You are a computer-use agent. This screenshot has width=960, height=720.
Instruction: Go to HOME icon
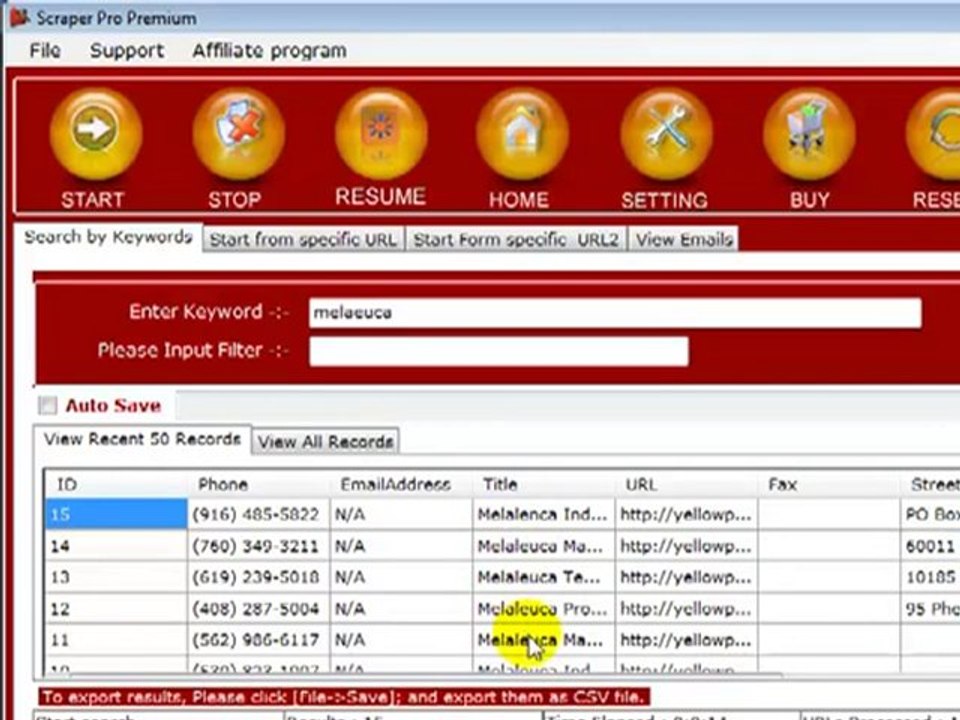pyautogui.click(x=522, y=133)
